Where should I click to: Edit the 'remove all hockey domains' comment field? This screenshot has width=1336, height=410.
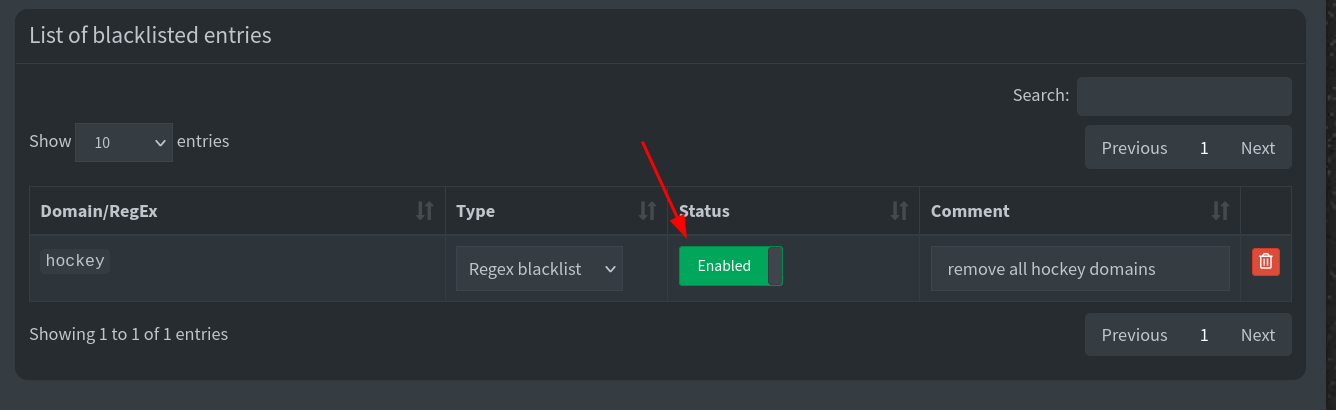1080,269
